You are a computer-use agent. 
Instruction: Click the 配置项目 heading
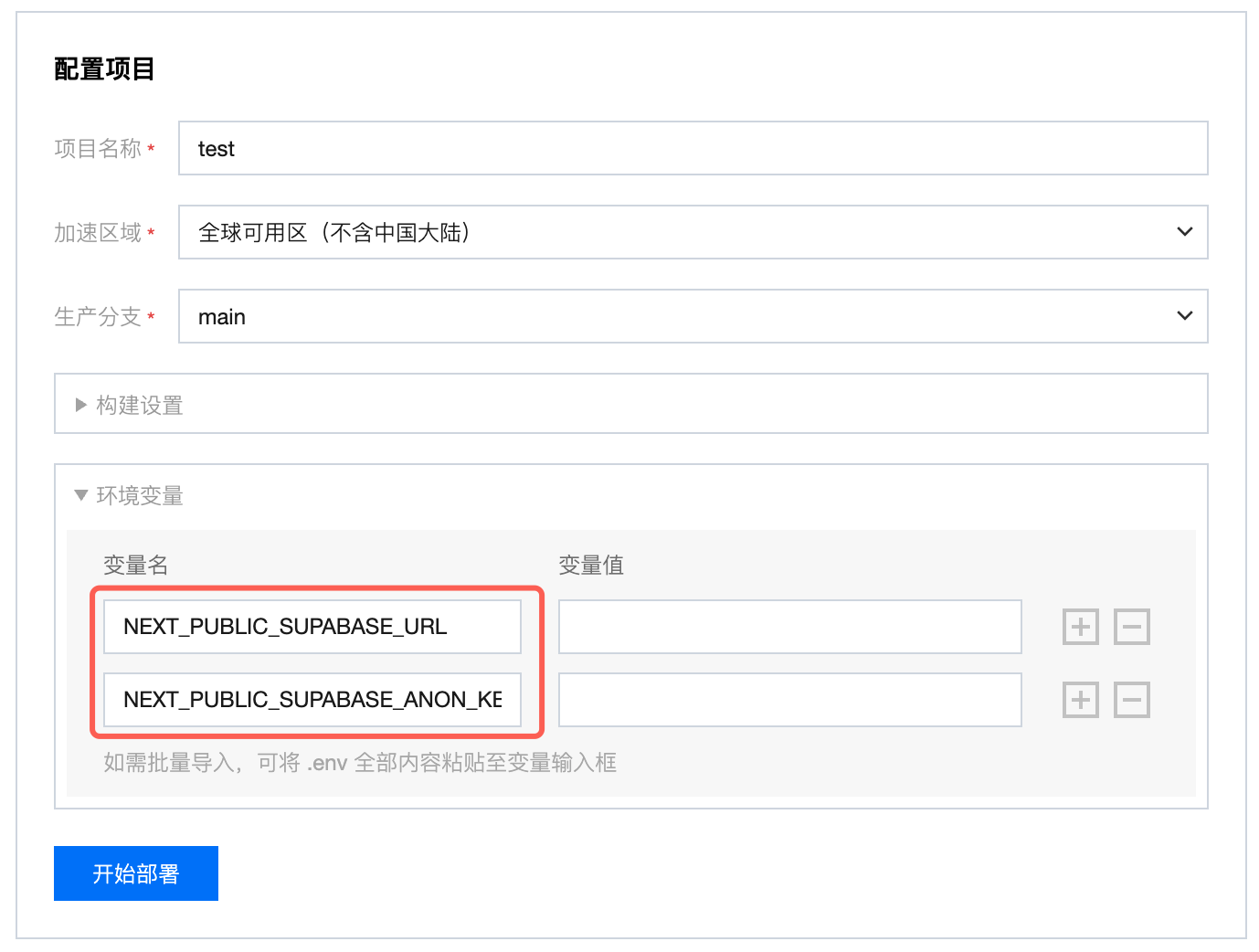(x=104, y=69)
